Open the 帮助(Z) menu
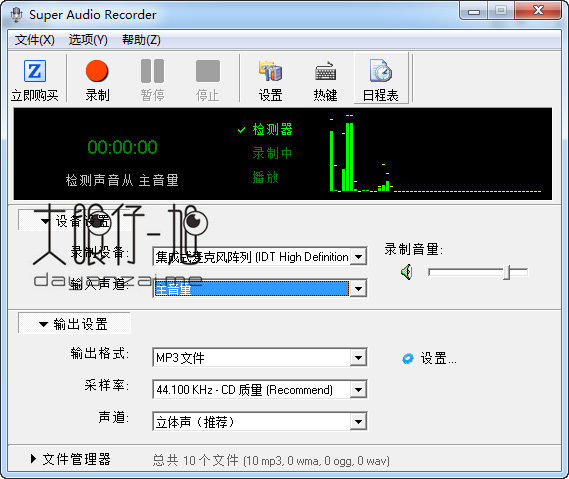This screenshot has height=479, width=569. point(141,40)
